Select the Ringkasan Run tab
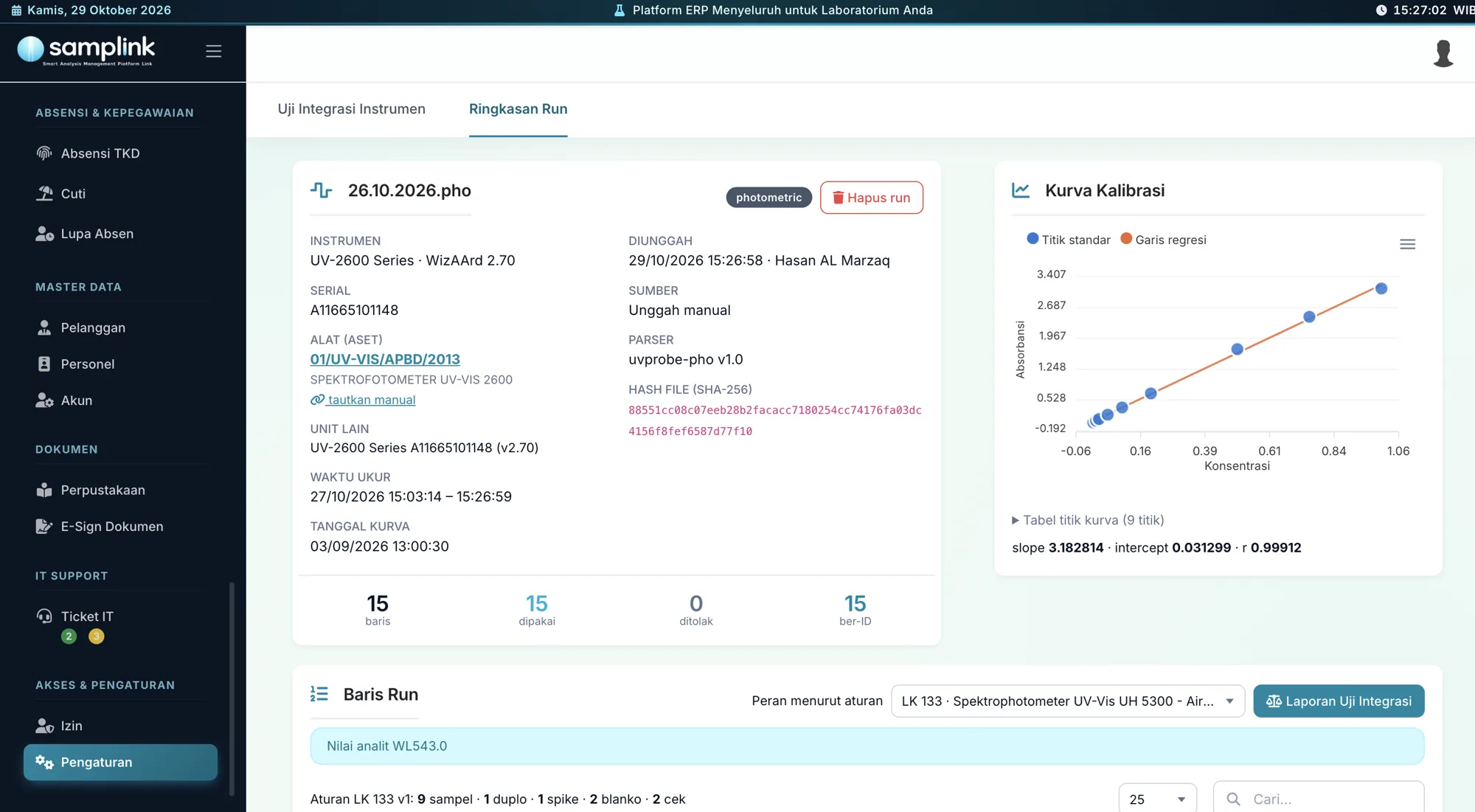This screenshot has width=1475, height=812. [x=518, y=109]
